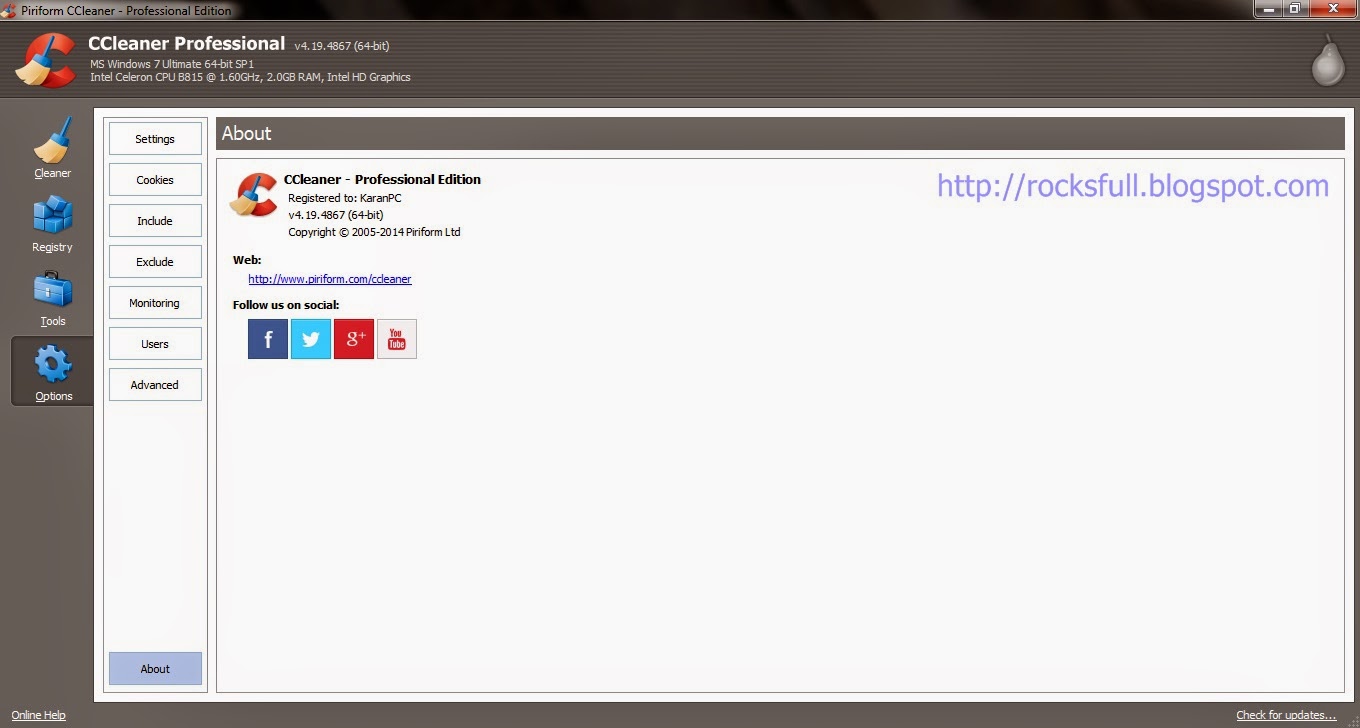Click the Google+ social icon
This screenshot has width=1360, height=728.
click(354, 338)
